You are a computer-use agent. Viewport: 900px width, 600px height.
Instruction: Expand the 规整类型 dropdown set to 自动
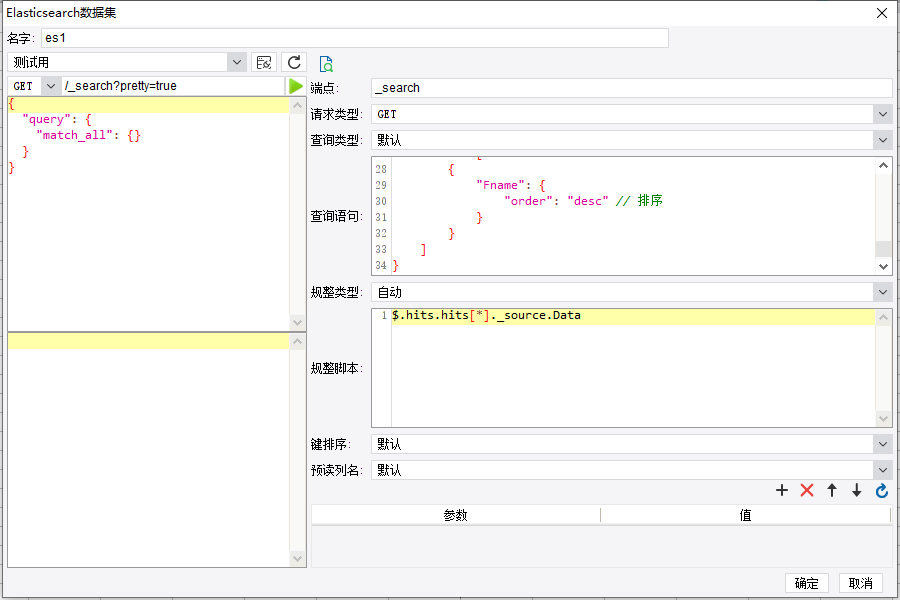click(x=882, y=292)
